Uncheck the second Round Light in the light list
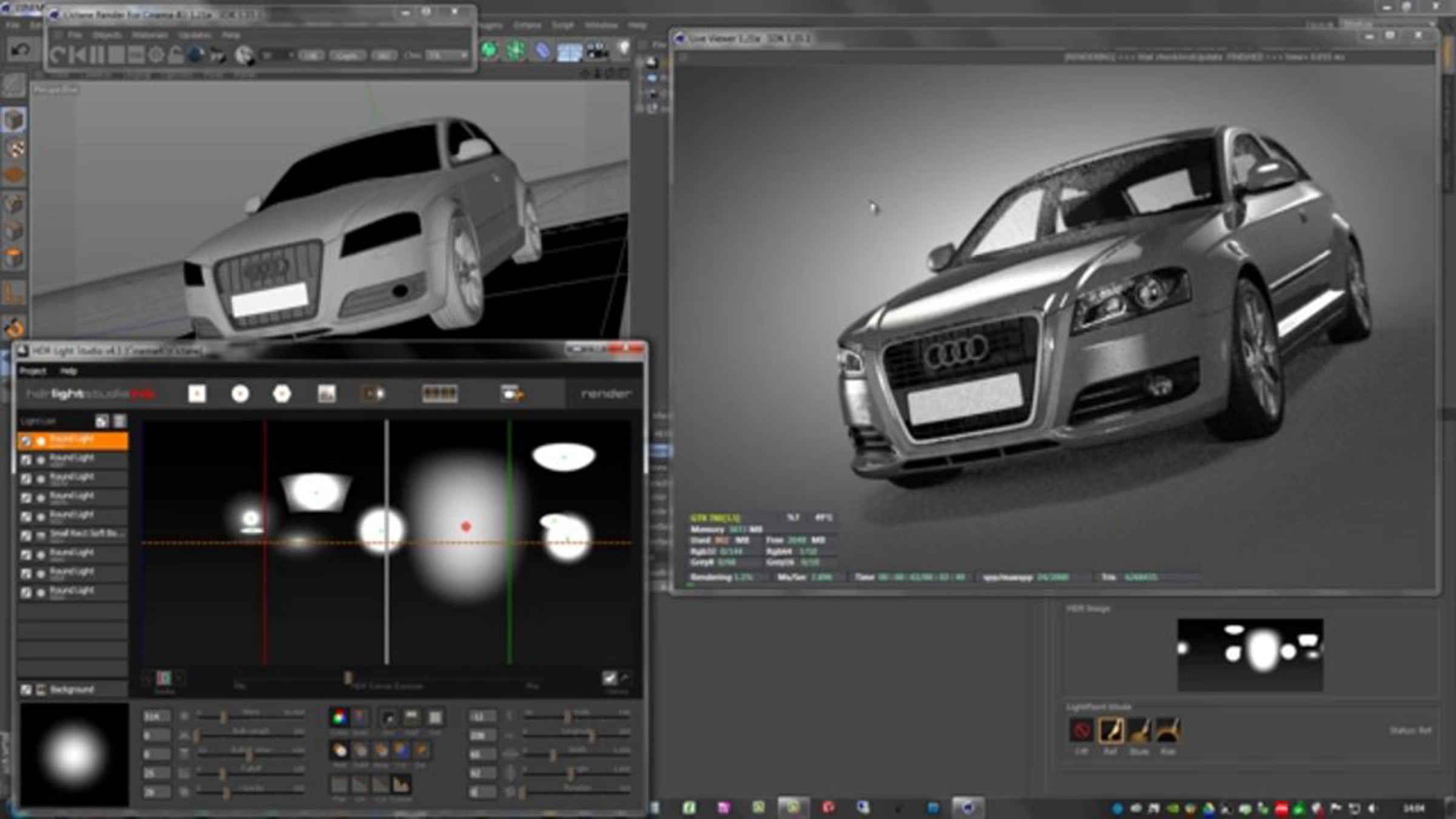 click(x=26, y=460)
